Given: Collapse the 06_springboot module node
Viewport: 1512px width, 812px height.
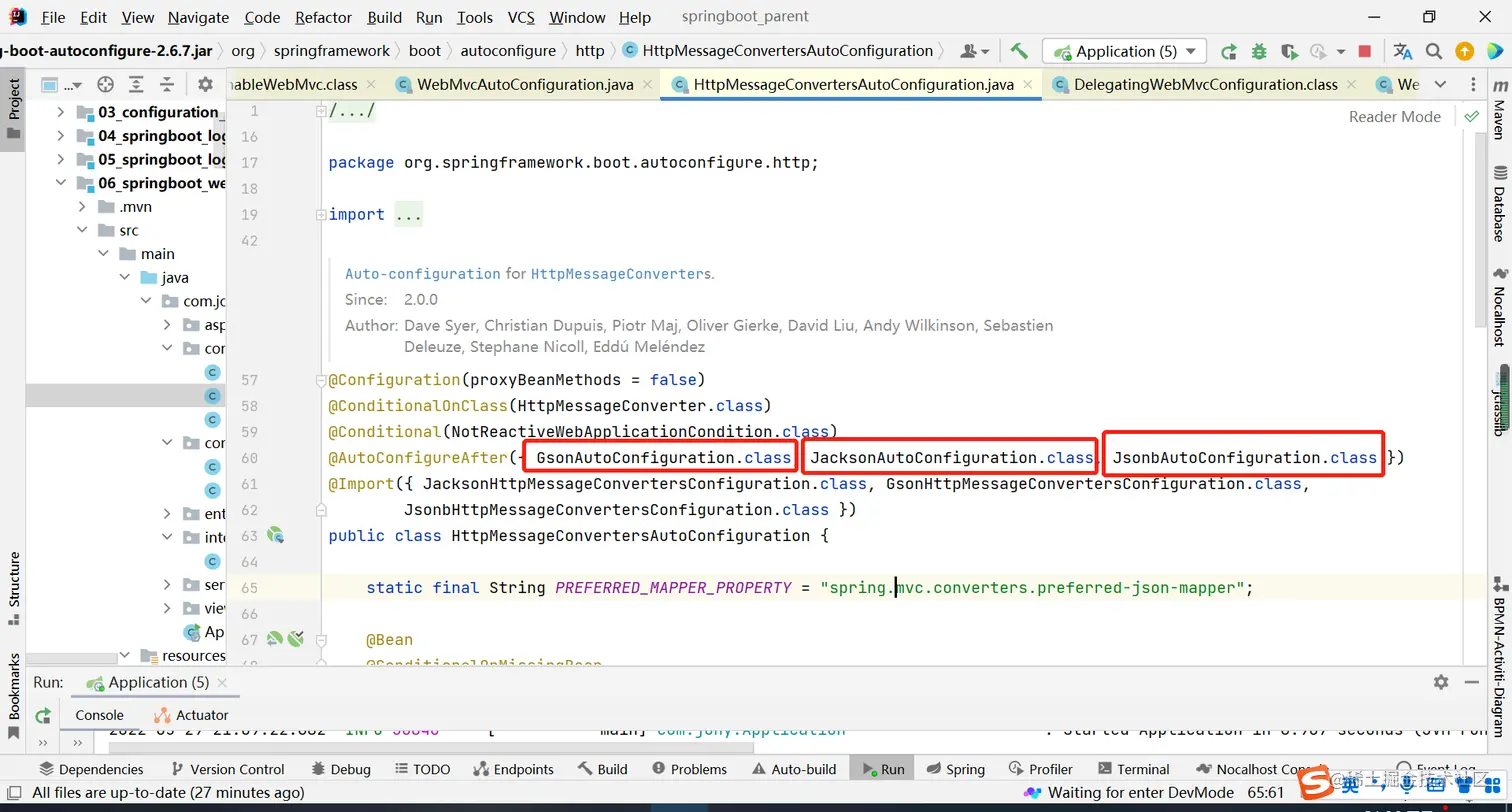Looking at the screenshot, I should point(61,183).
